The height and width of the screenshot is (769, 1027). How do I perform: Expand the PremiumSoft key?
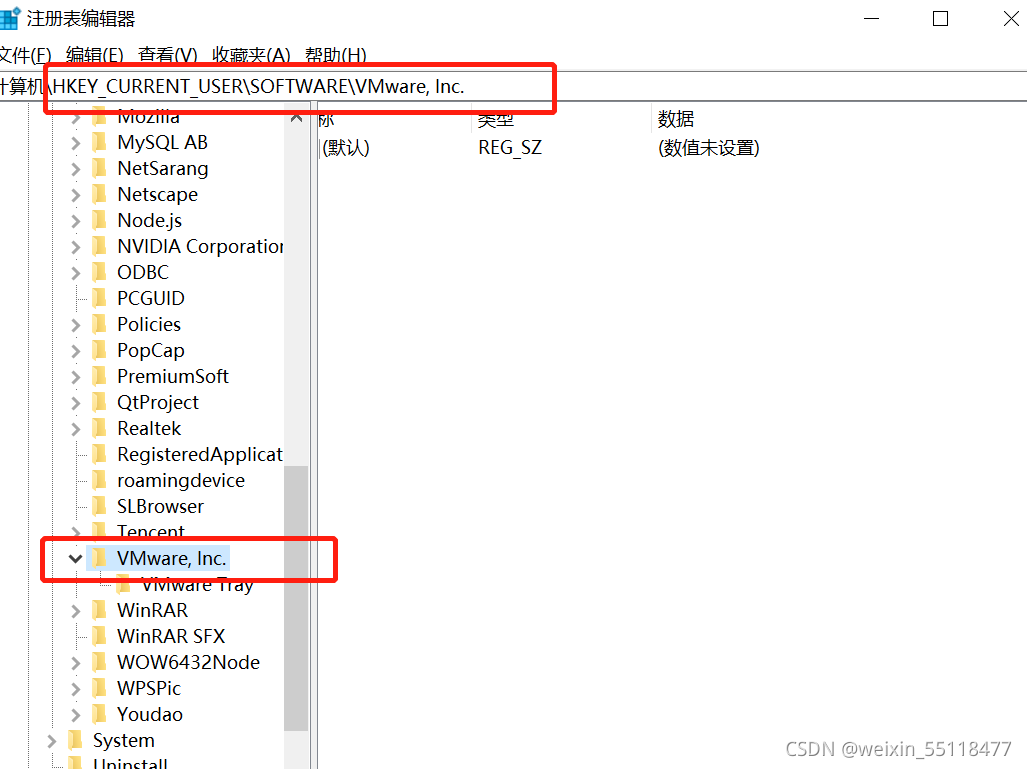(76, 377)
